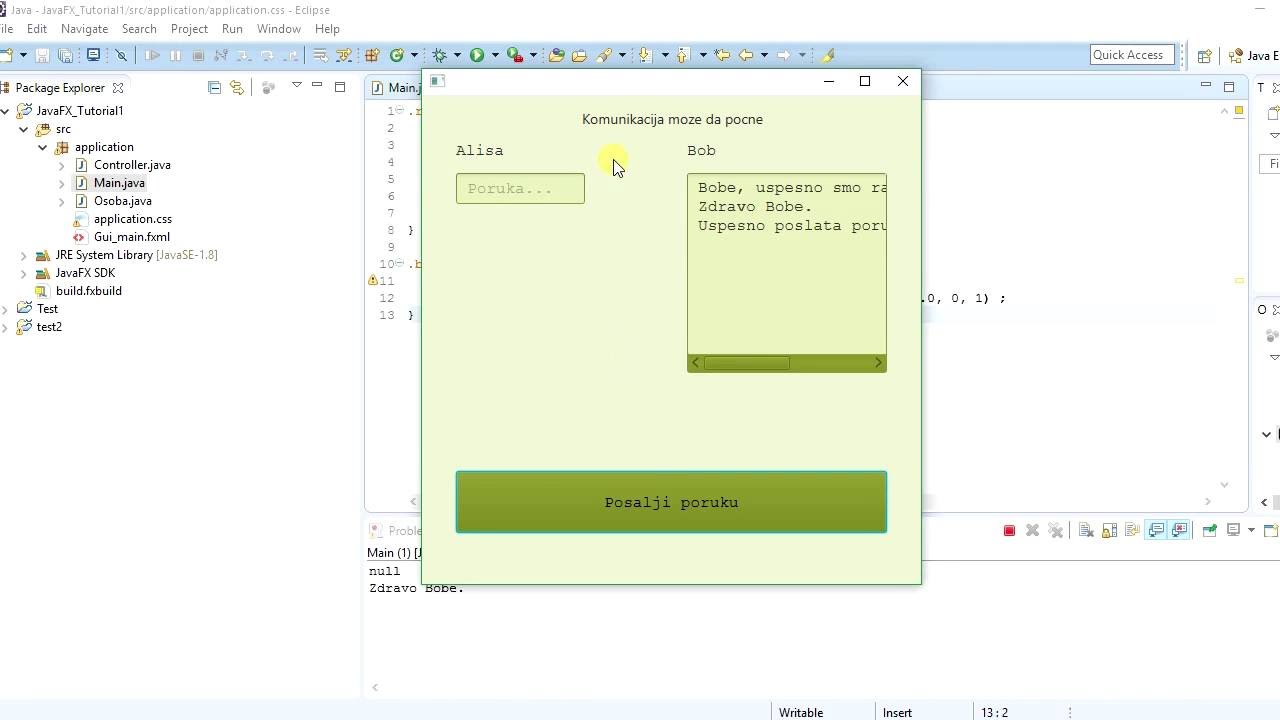Click the green Run button icon
The width and height of the screenshot is (1280, 720).
click(x=477, y=55)
